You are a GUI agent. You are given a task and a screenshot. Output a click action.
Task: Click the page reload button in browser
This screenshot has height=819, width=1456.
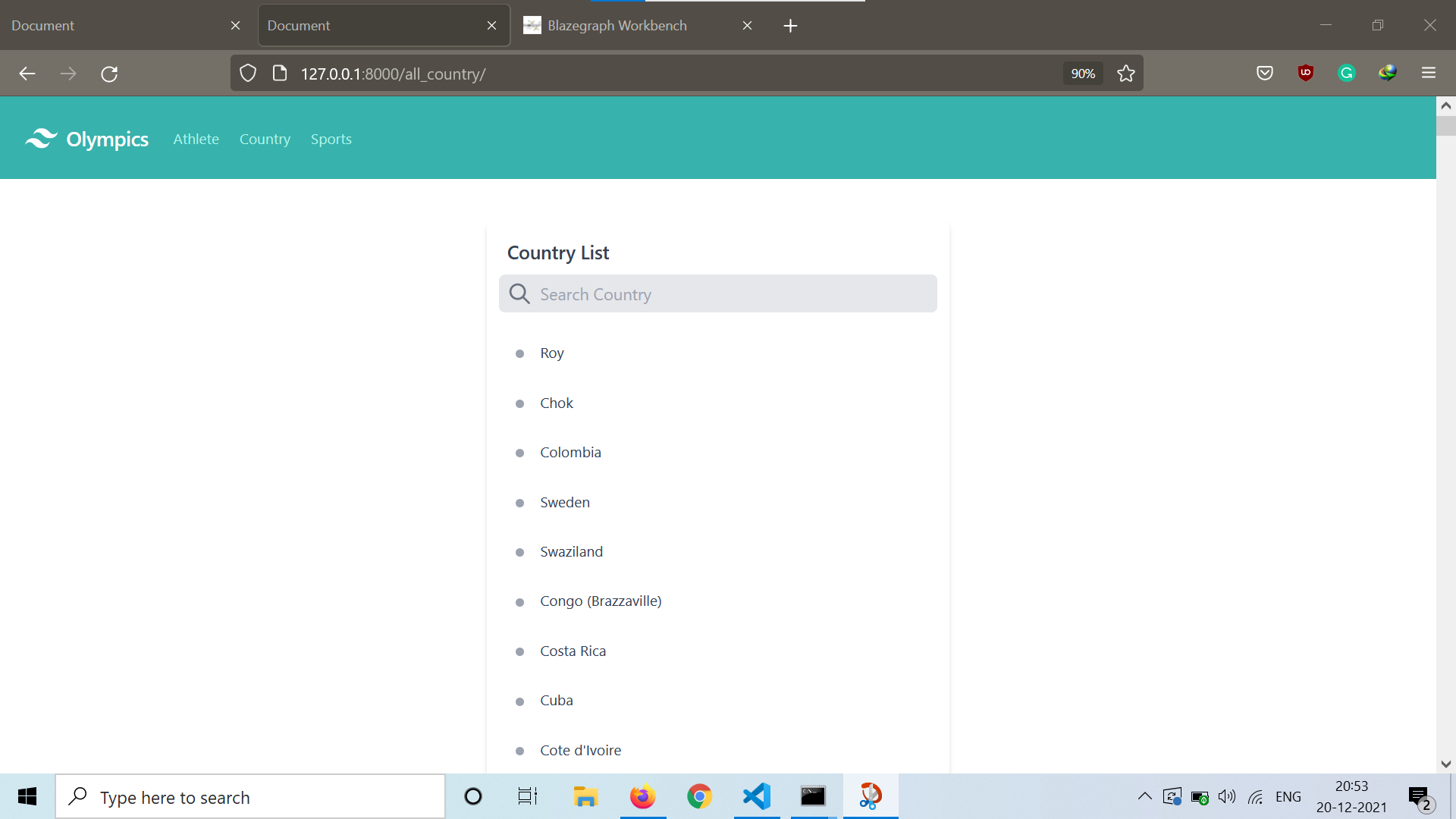pyautogui.click(x=109, y=73)
